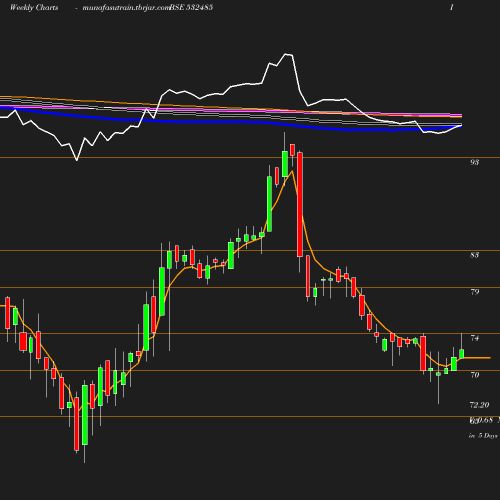Image resolution: width=500 pixels, height=500 pixels.
Task: Click the '83' price level label
Action: point(474,255)
